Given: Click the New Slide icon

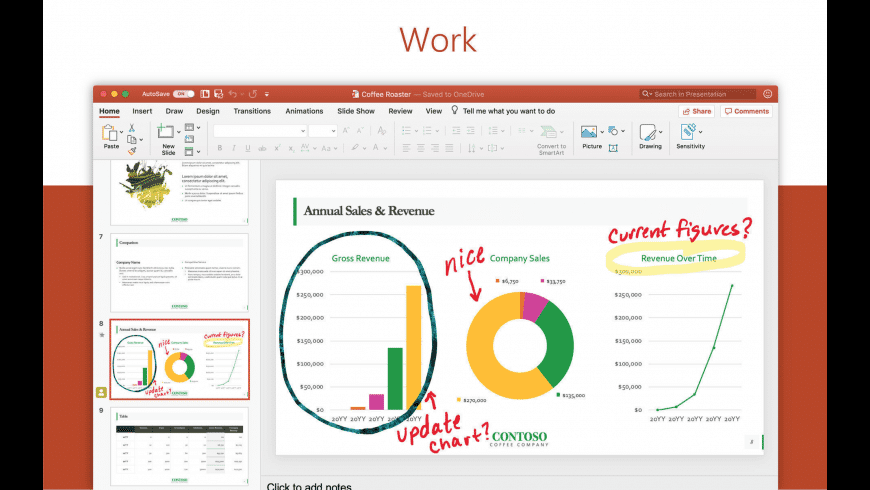Looking at the screenshot, I should click(165, 132).
